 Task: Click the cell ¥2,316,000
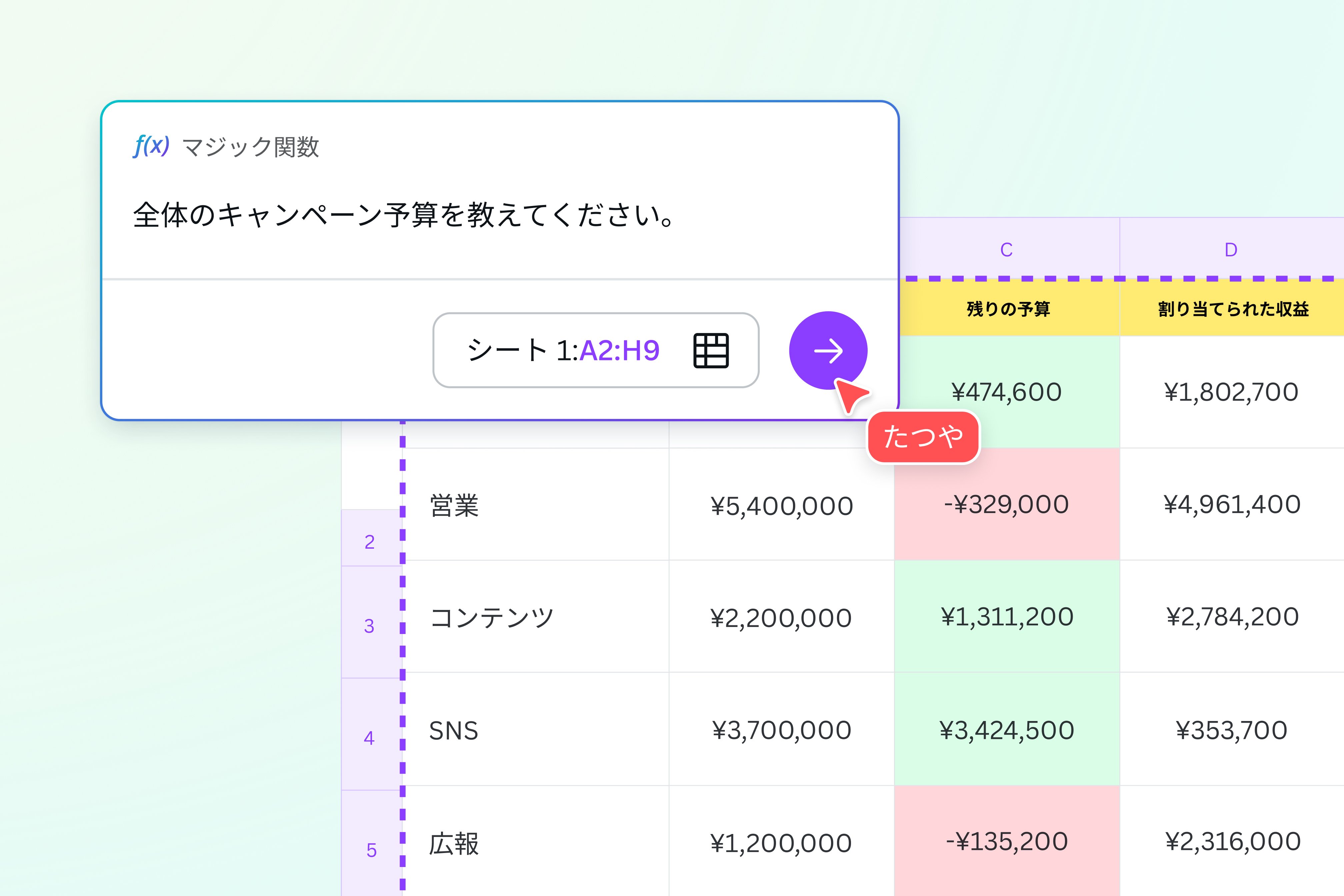click(1232, 841)
